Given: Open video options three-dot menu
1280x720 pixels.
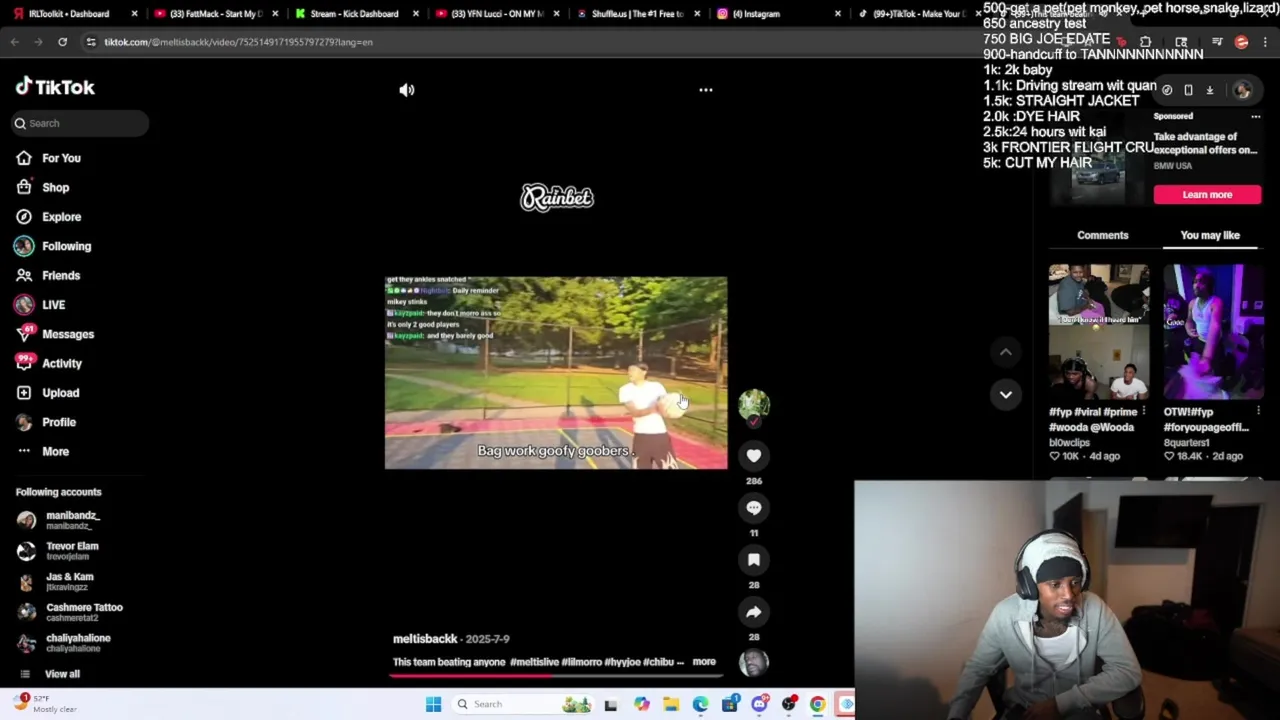Looking at the screenshot, I should pos(706,90).
